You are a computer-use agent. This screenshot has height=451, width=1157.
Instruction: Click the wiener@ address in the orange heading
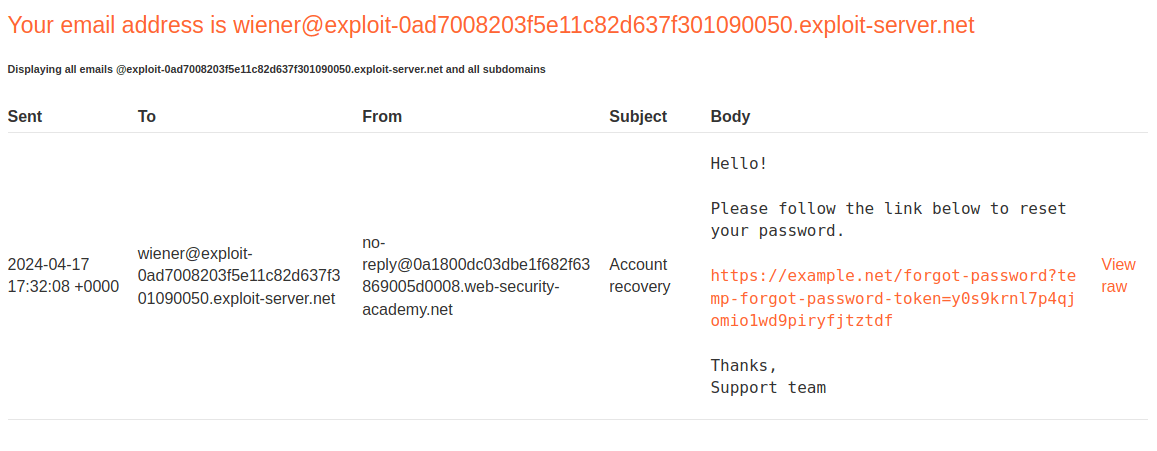pyautogui.click(x=603, y=25)
